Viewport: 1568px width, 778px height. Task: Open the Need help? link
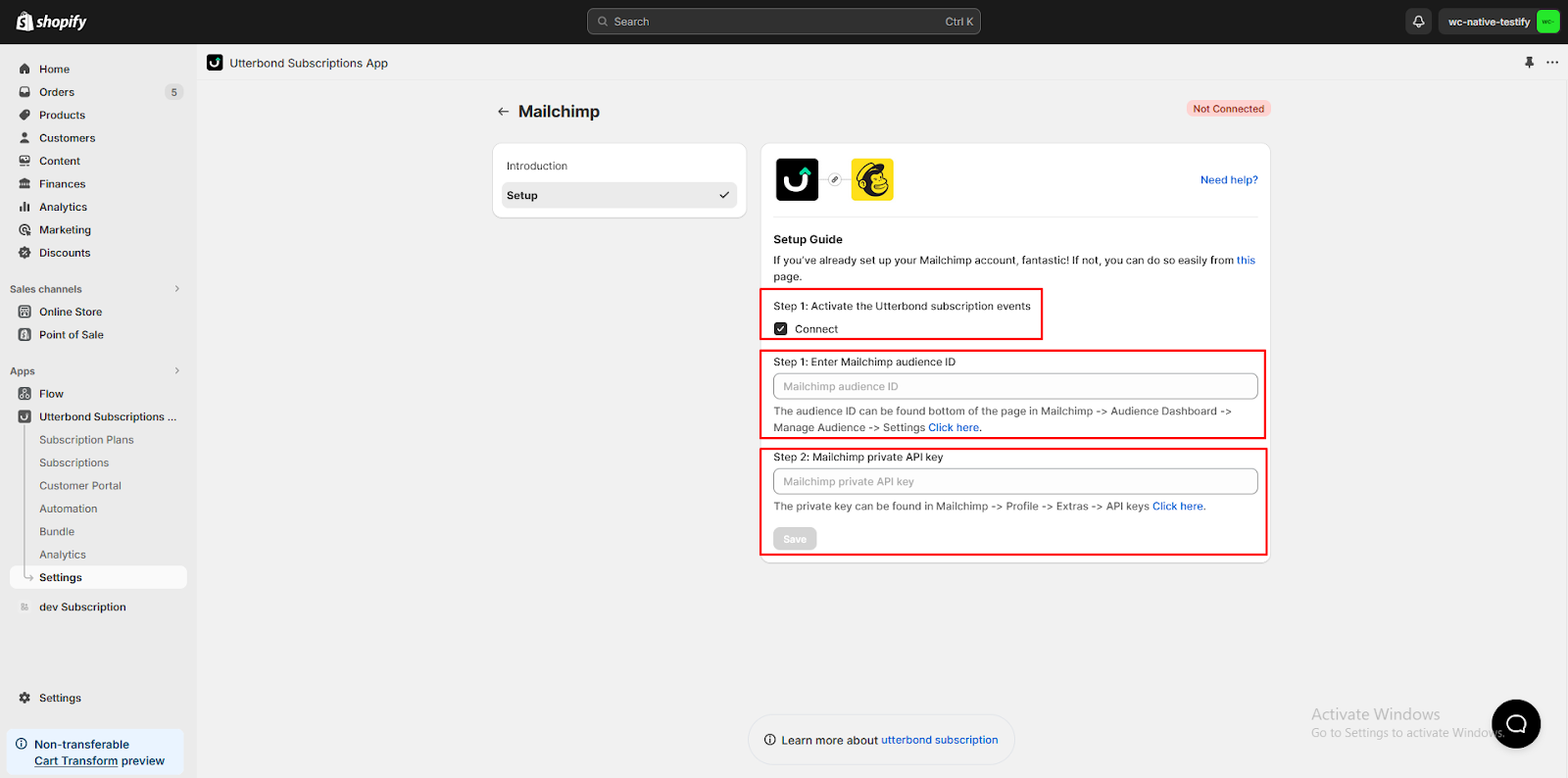pos(1229,180)
